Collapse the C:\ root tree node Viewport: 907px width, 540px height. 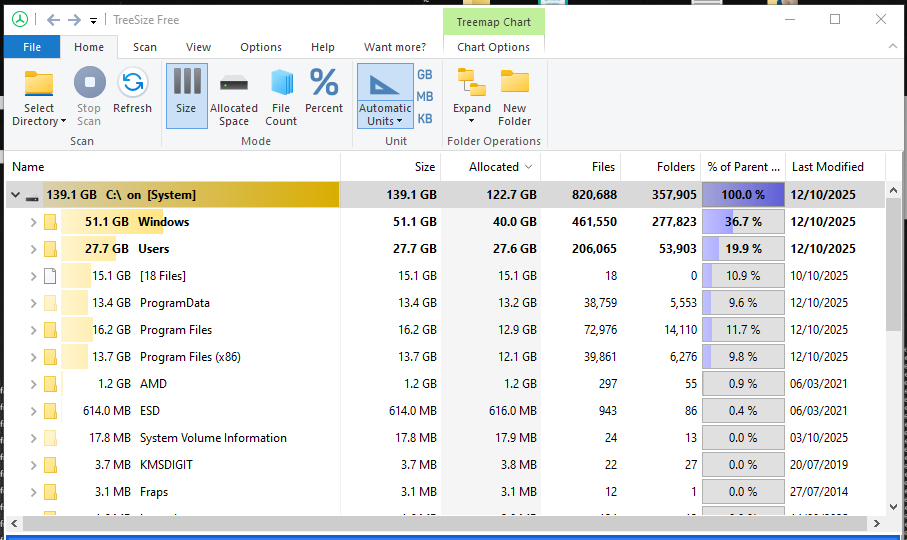pos(16,195)
